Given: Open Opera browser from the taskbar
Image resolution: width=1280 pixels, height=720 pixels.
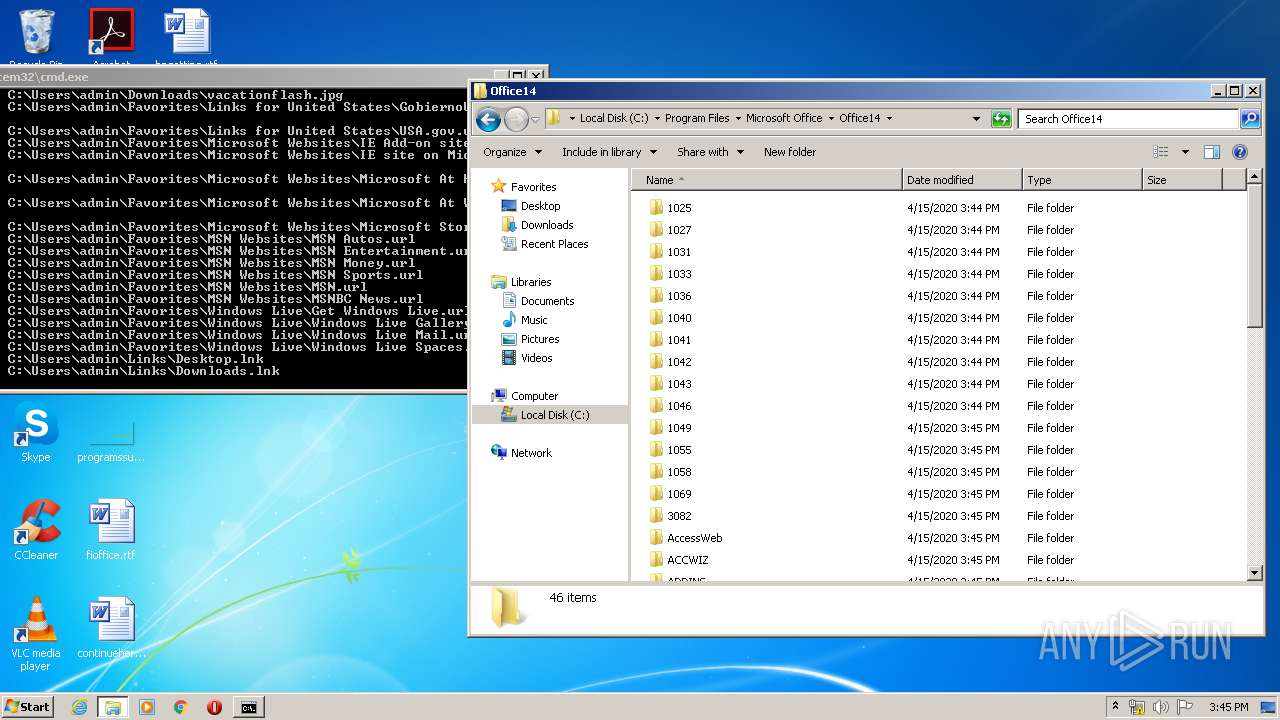Looking at the screenshot, I should [214, 707].
